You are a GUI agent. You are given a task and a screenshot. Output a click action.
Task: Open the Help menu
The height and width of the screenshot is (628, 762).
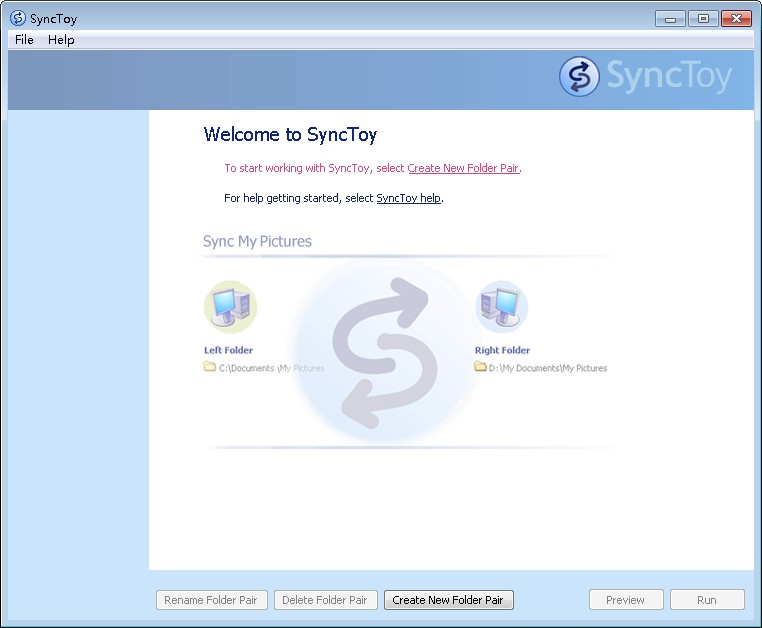click(61, 40)
